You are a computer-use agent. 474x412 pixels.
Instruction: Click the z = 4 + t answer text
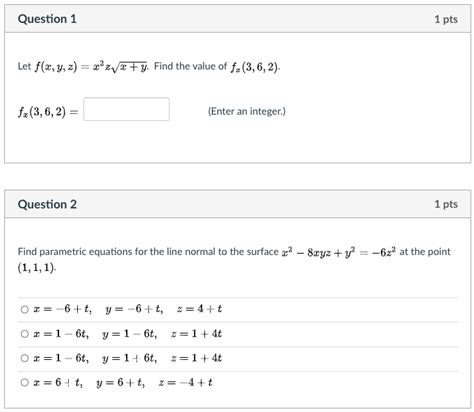click(199, 309)
